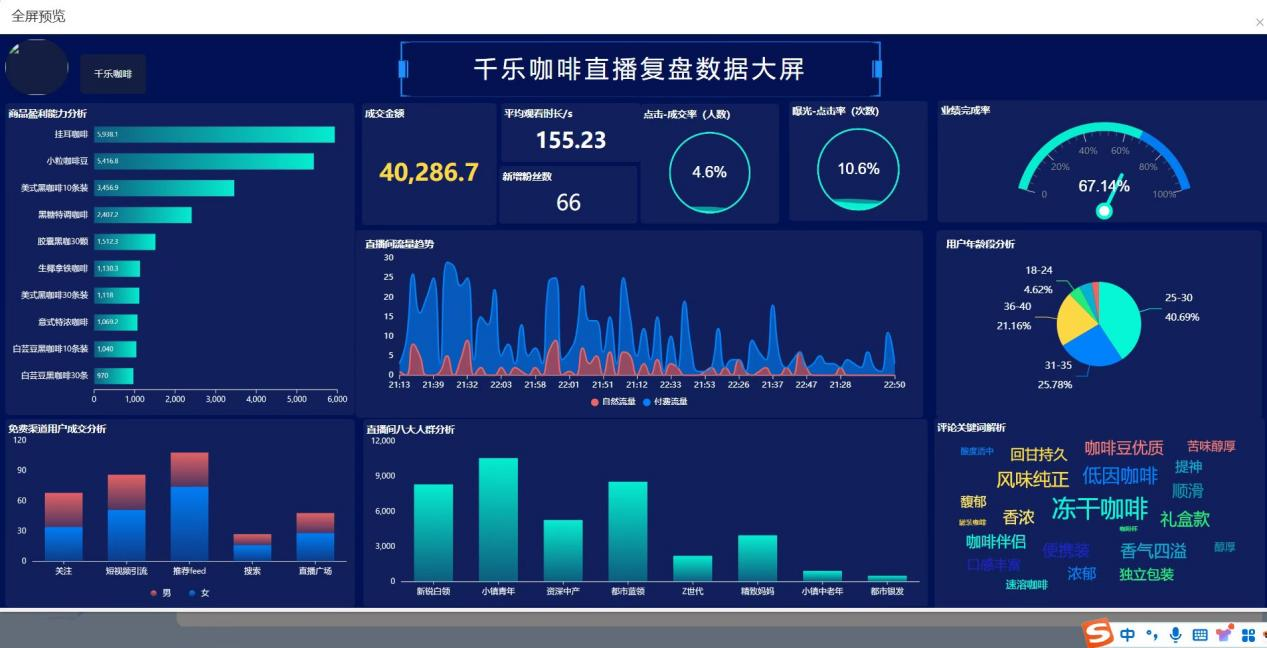Click the 冻干咖啡 keyword in word cloud
The width and height of the screenshot is (1267, 648).
point(1099,509)
